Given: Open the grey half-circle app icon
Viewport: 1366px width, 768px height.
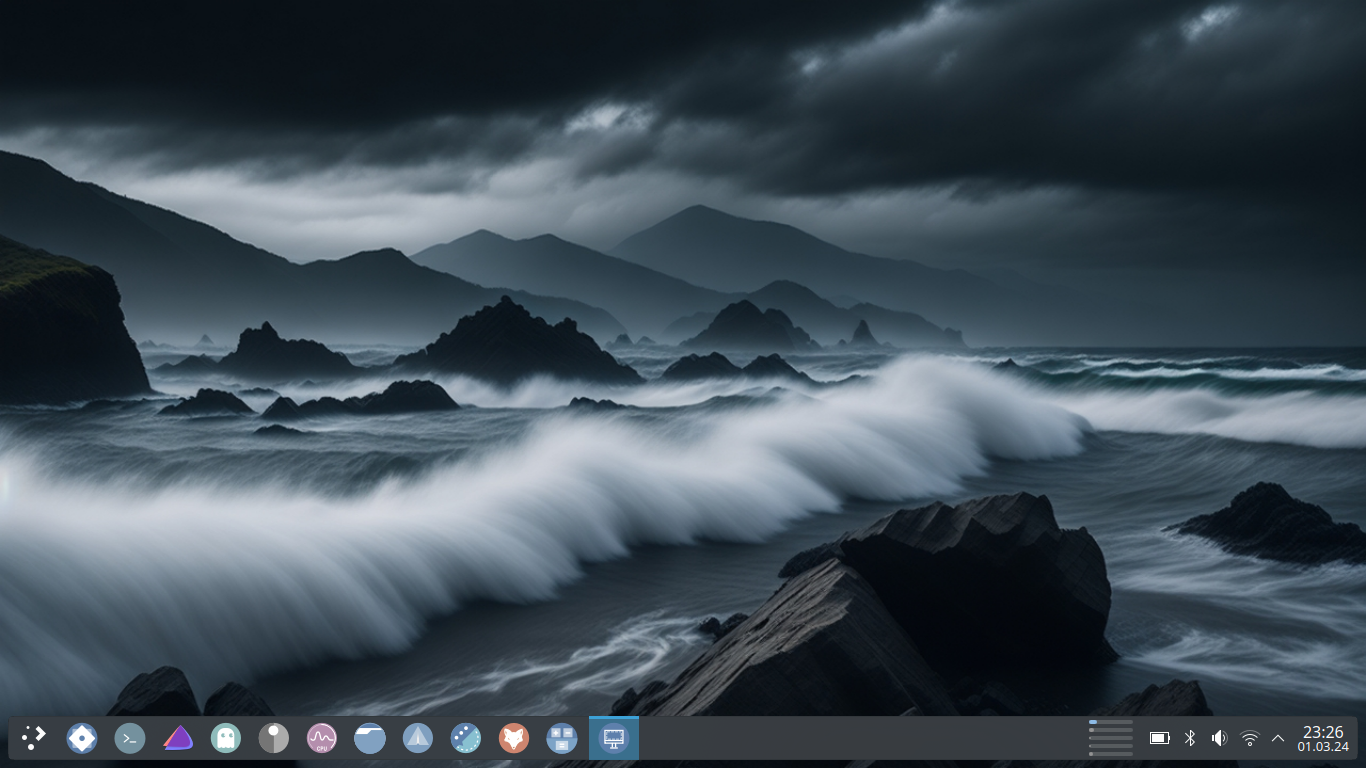Looking at the screenshot, I should click(x=274, y=739).
